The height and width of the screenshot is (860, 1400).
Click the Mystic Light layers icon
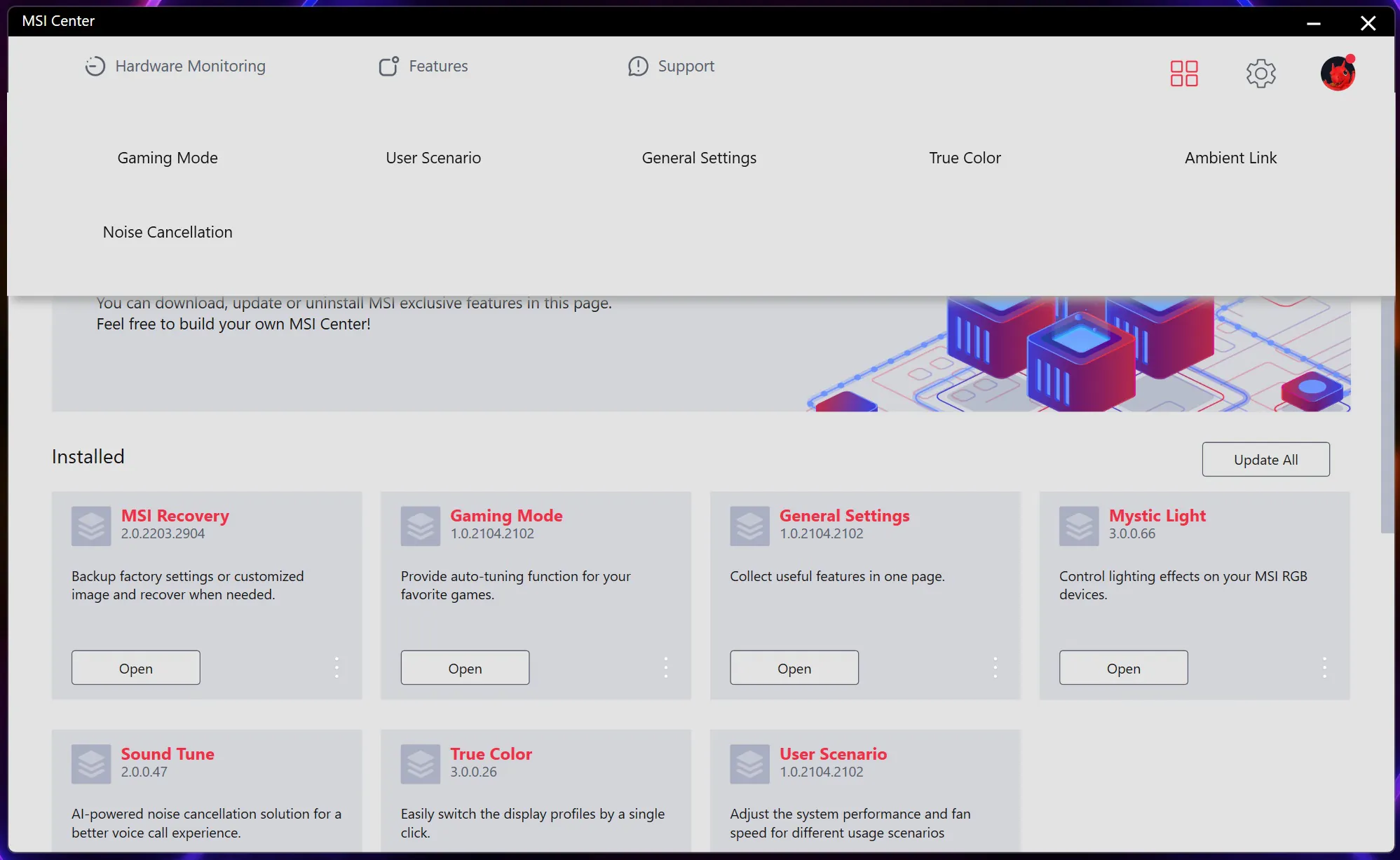(1079, 526)
